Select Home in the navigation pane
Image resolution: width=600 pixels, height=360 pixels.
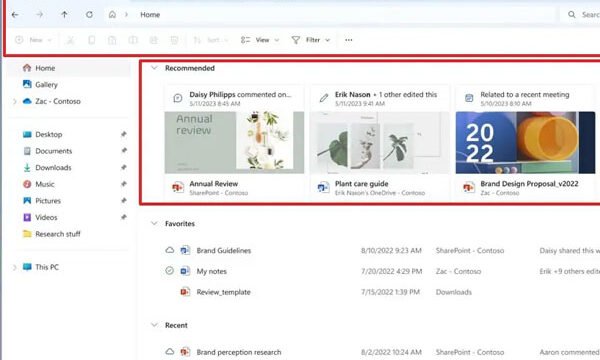click(x=45, y=68)
